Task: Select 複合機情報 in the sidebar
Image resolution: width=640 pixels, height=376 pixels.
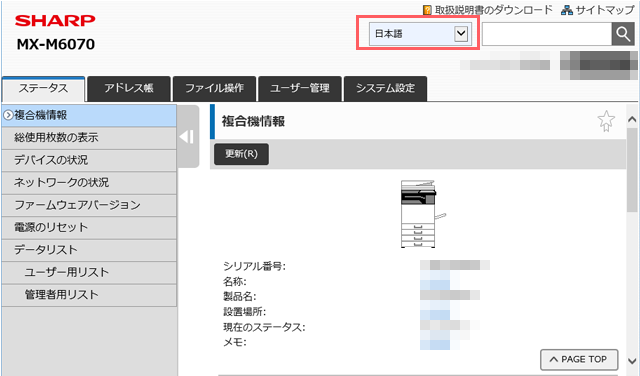Action: click(89, 116)
